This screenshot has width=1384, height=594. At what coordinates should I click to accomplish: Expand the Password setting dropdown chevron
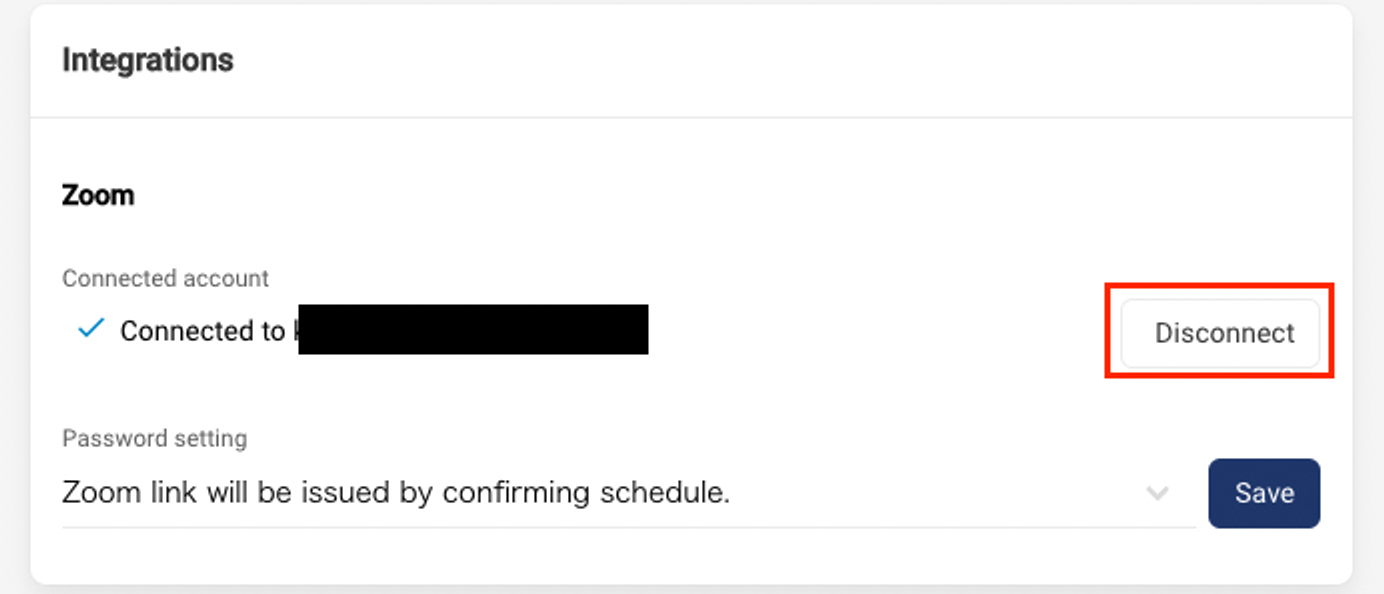(x=1157, y=493)
